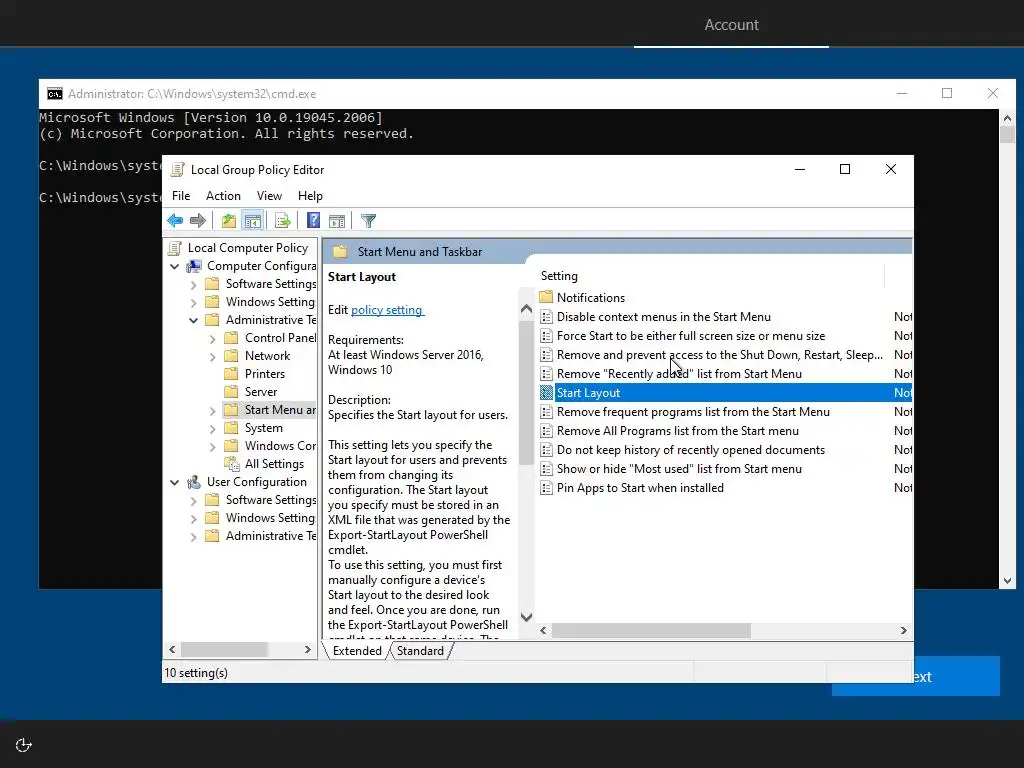Collapse the User Configuration tree node

[174, 482]
